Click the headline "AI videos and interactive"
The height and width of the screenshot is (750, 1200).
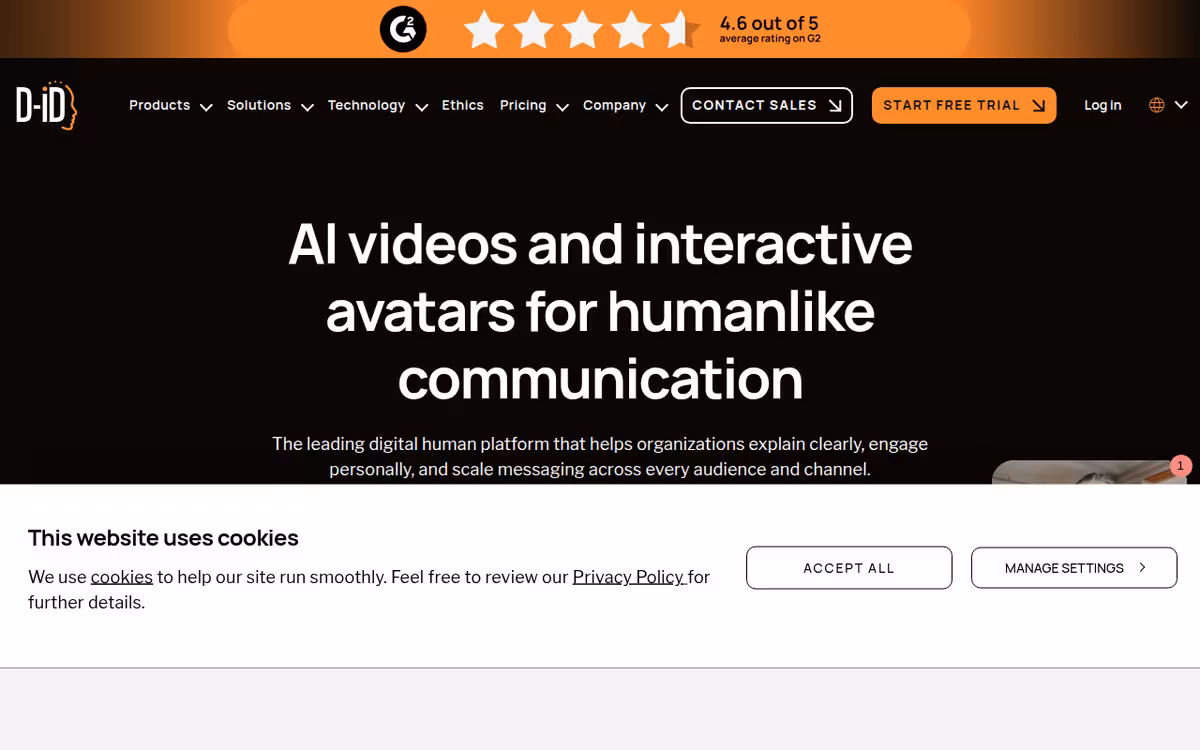(600, 243)
